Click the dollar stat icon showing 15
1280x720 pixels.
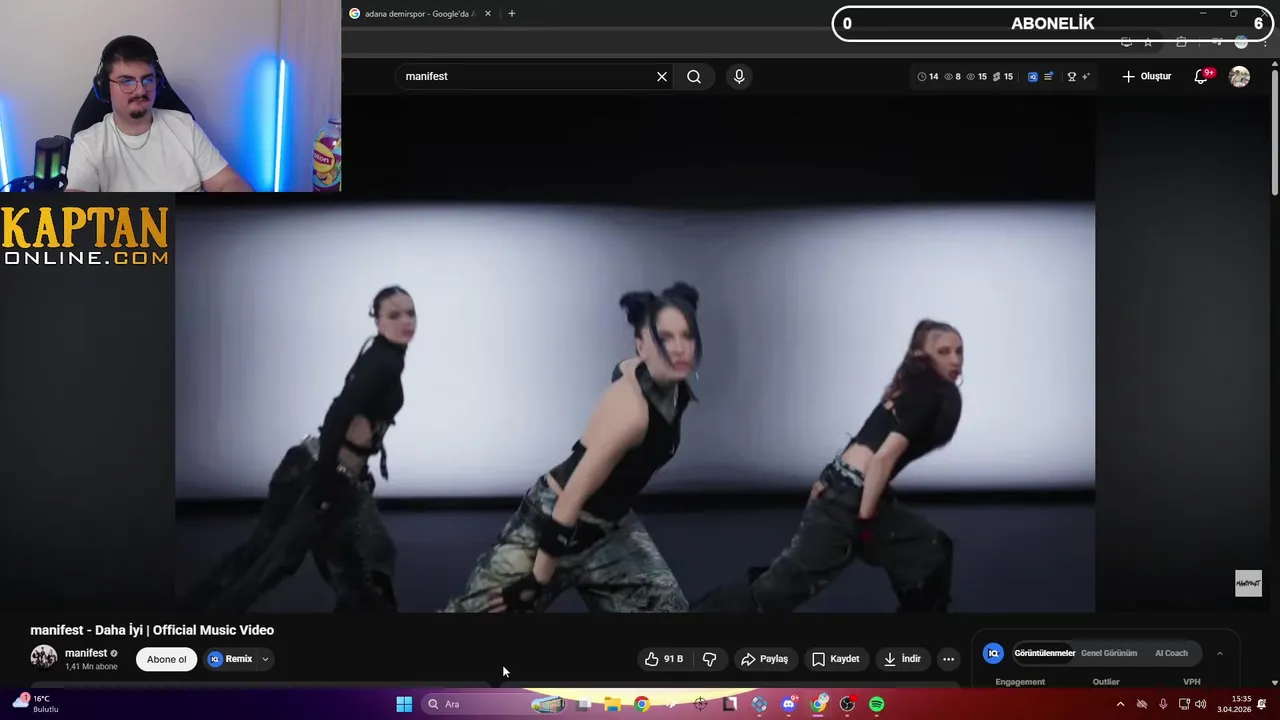coord(1002,76)
